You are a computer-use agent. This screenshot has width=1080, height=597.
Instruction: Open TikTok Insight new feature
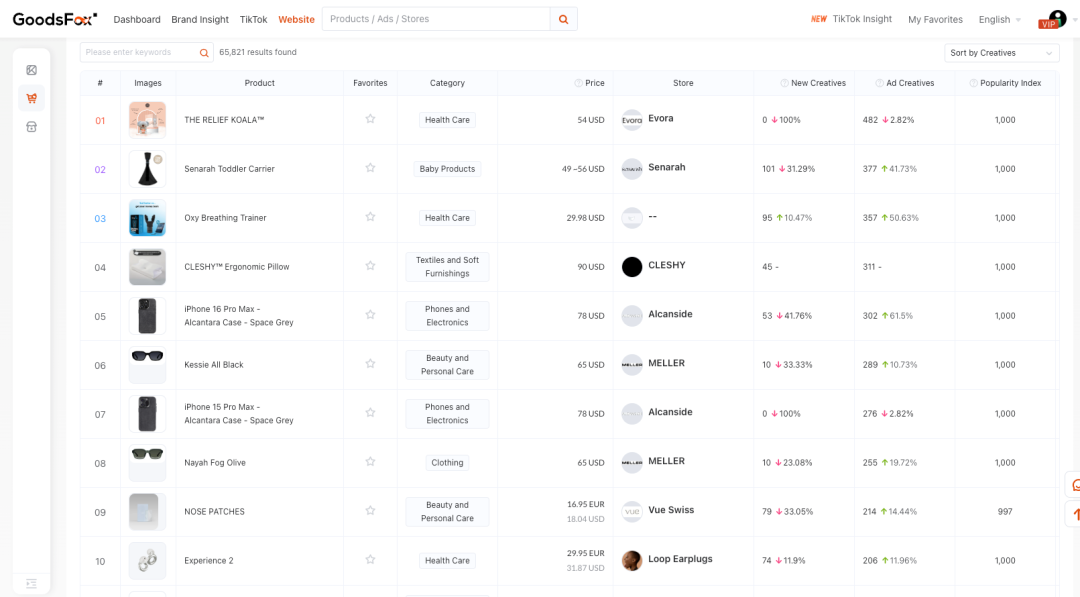851,19
